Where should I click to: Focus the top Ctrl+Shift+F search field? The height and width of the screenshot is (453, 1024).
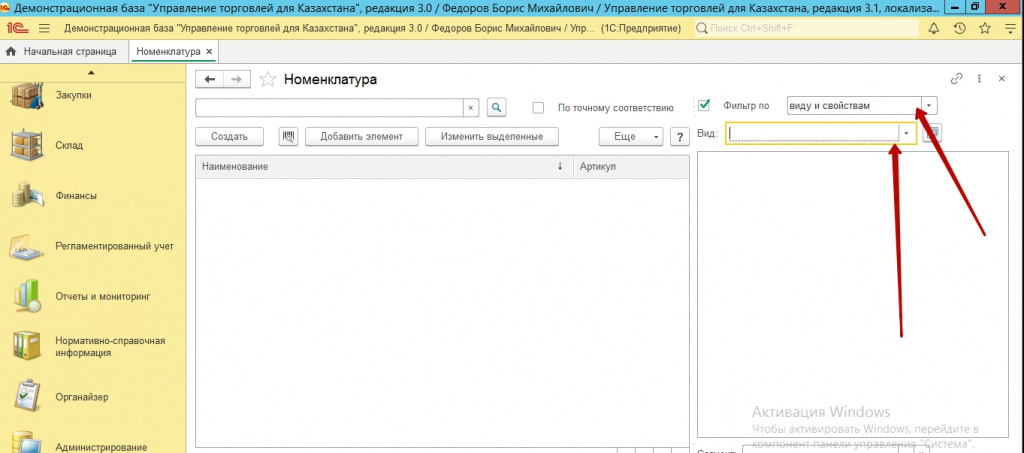tap(805, 29)
